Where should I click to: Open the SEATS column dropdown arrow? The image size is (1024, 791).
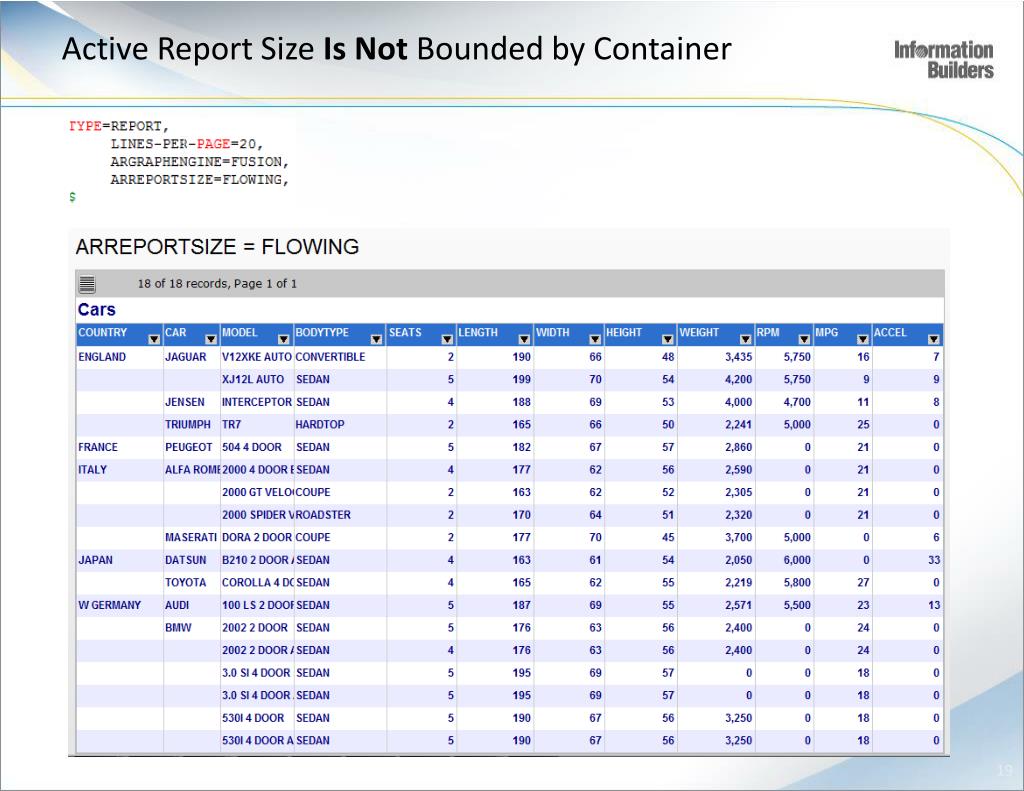click(x=447, y=339)
